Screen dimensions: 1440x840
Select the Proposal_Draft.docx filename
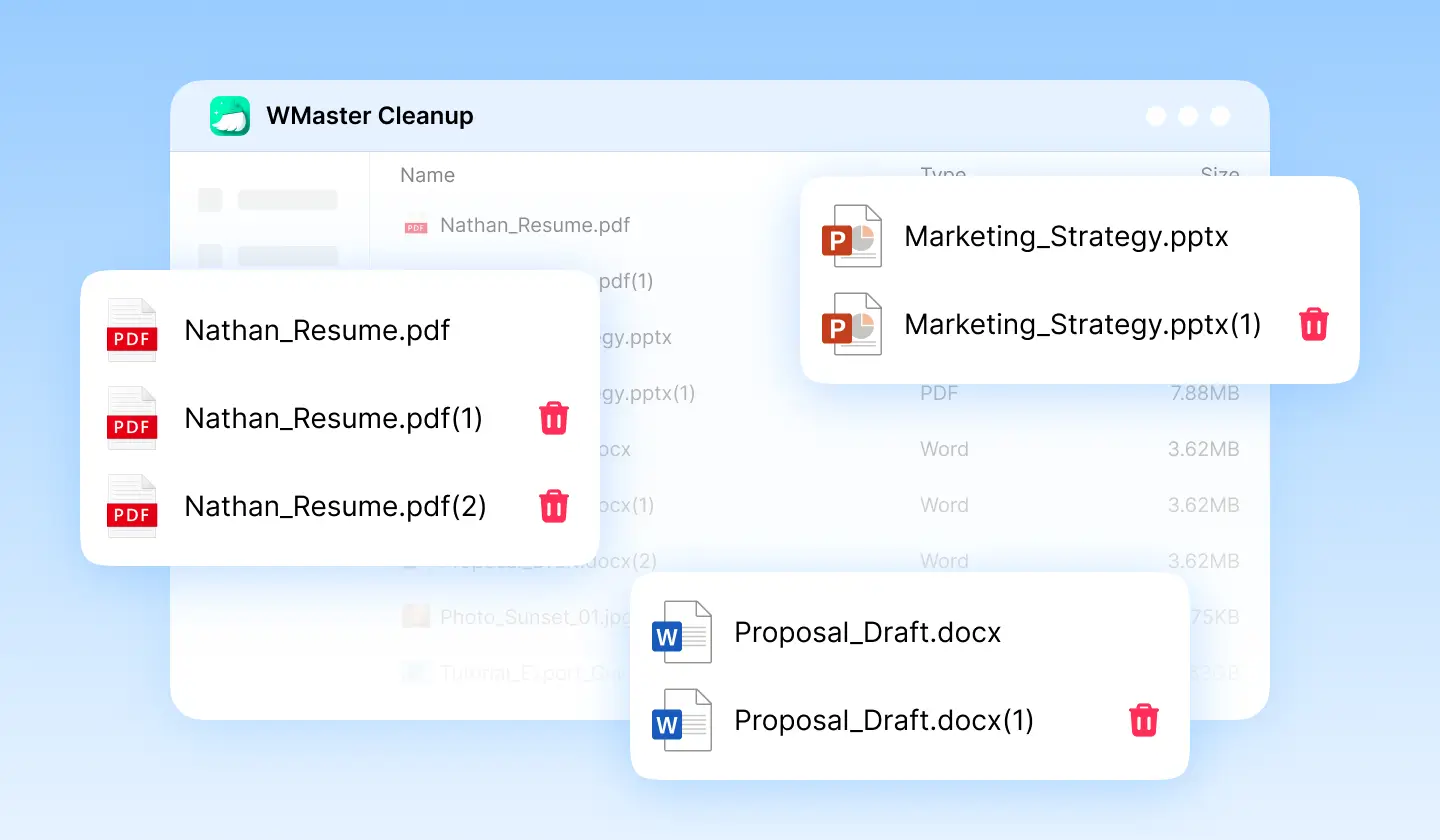(x=867, y=632)
